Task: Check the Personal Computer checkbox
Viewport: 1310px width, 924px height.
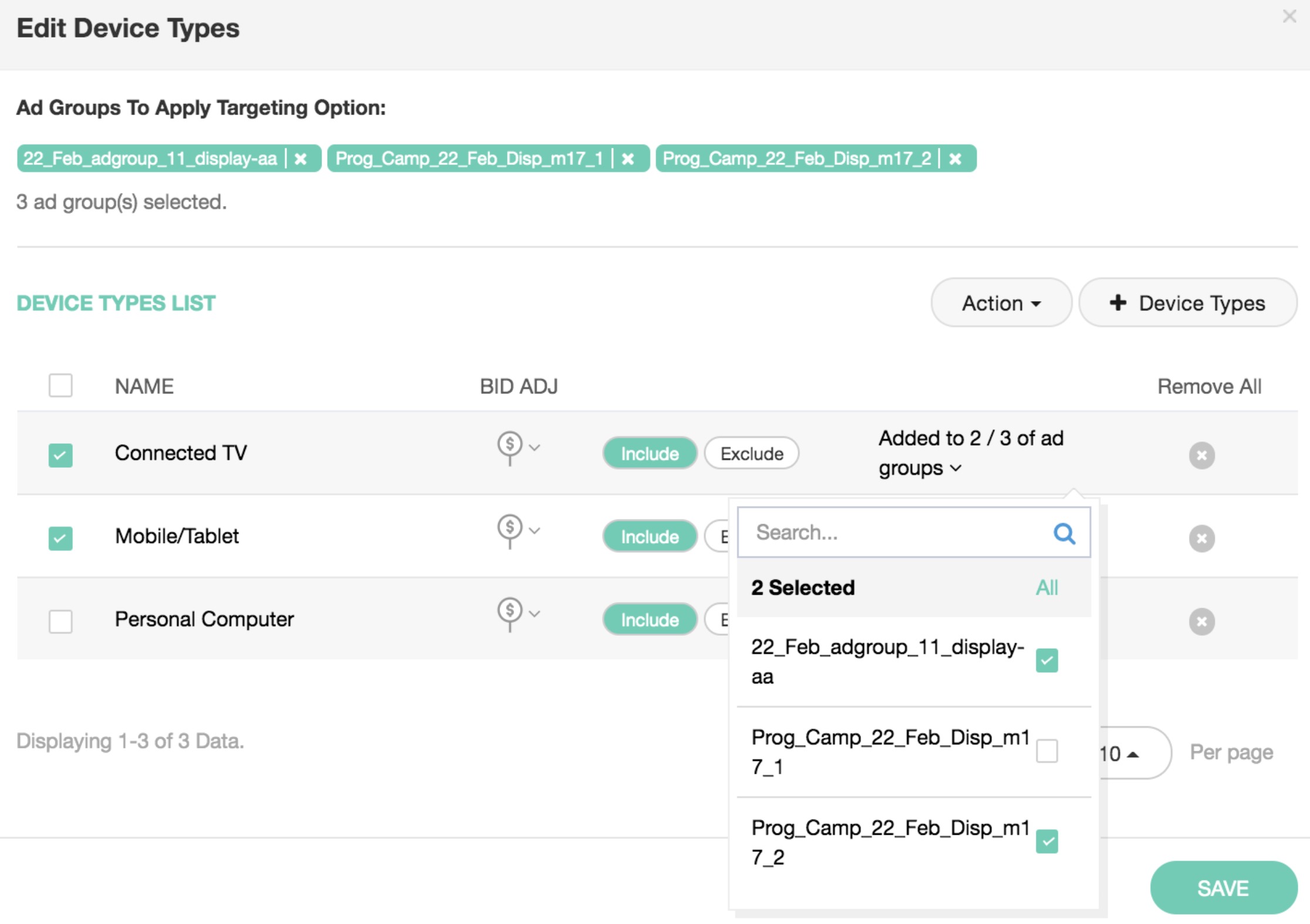Action: pos(60,621)
